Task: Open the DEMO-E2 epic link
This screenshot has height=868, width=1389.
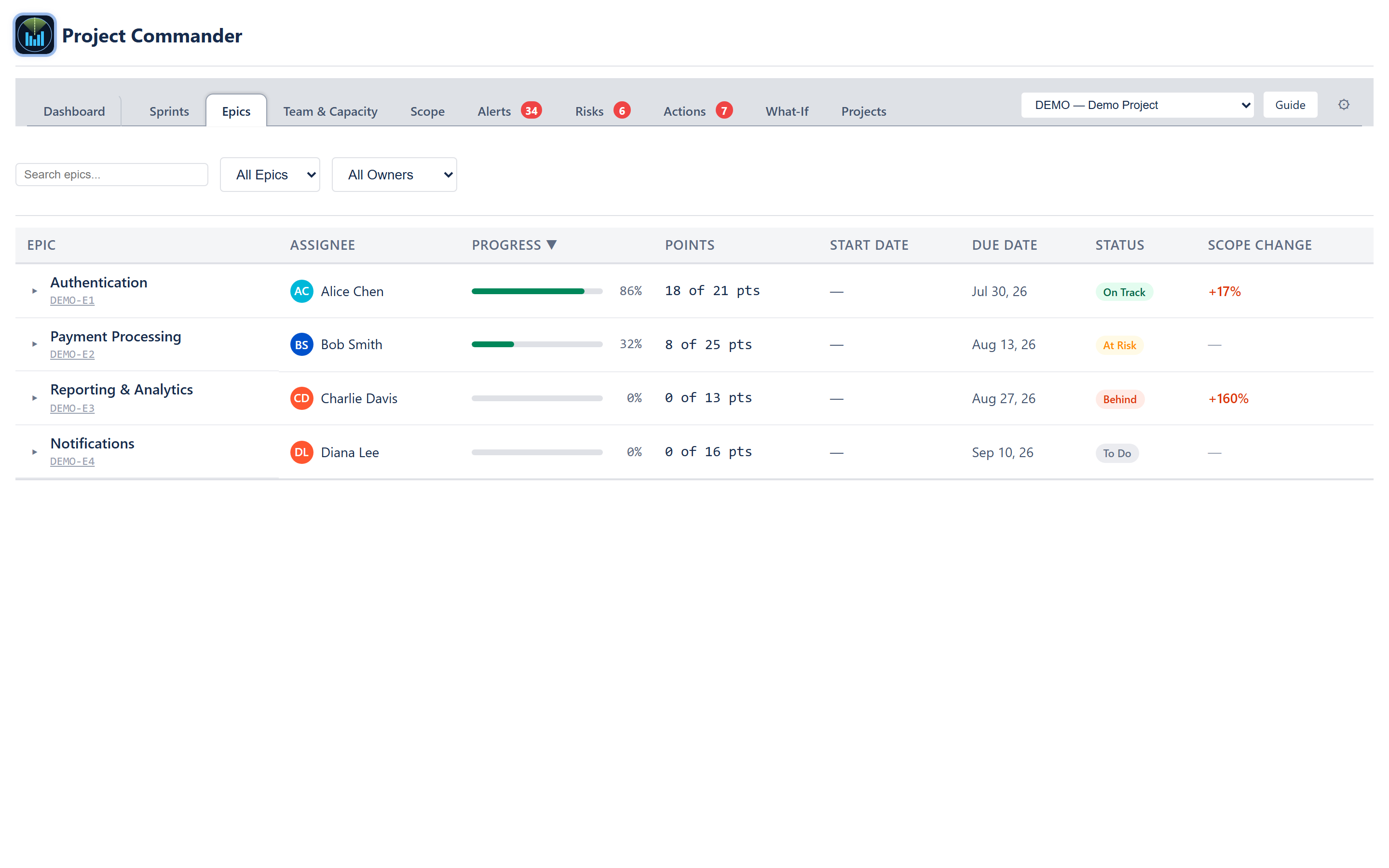Action: [72, 354]
